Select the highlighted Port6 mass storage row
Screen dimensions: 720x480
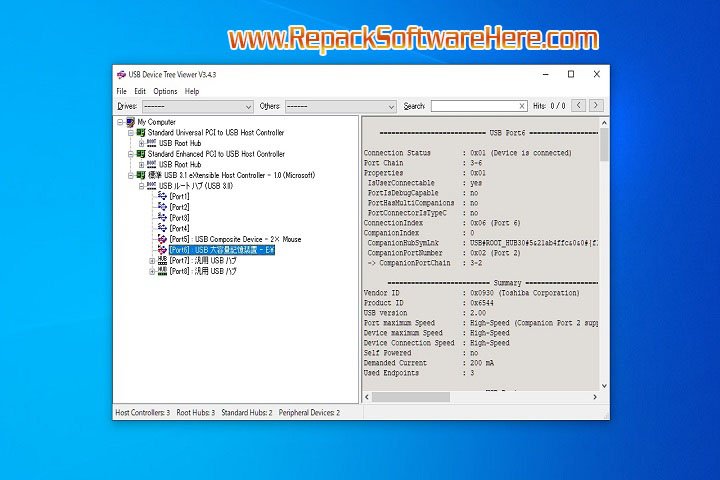(222, 249)
